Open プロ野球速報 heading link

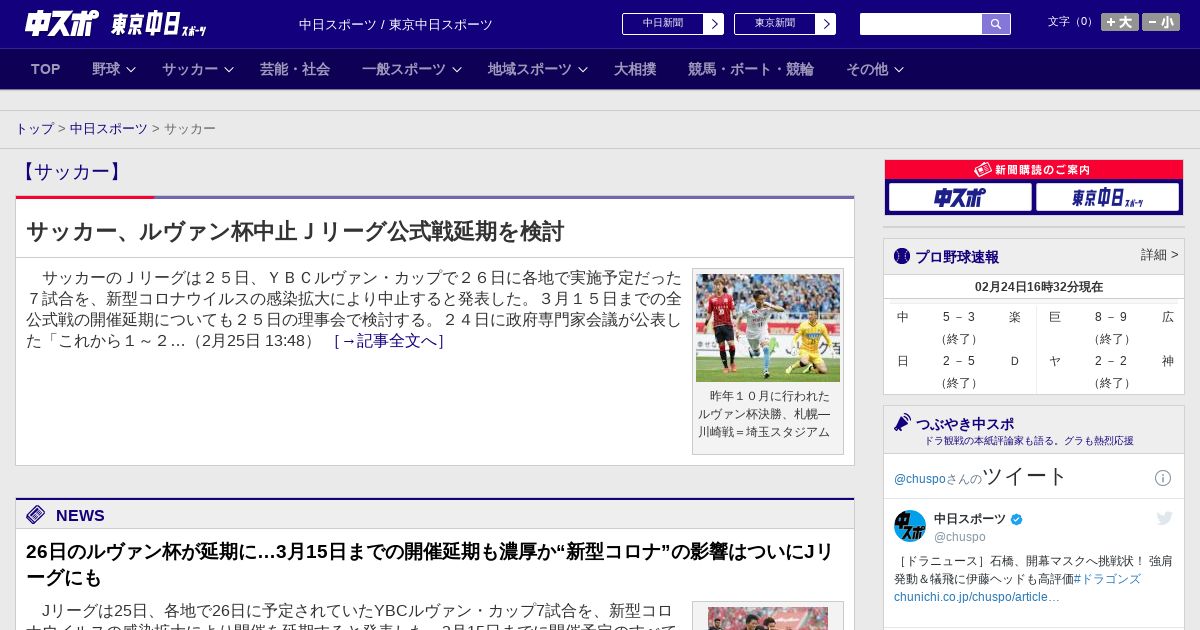click(957, 257)
